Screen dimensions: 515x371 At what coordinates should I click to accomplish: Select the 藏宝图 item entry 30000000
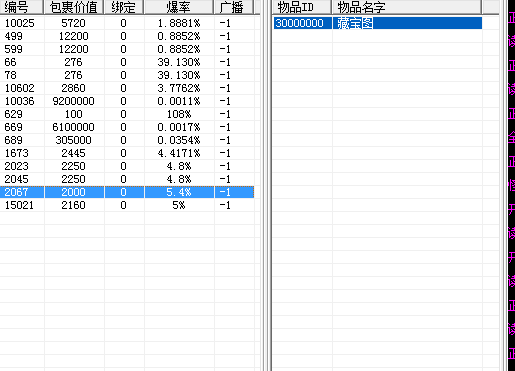click(378, 23)
